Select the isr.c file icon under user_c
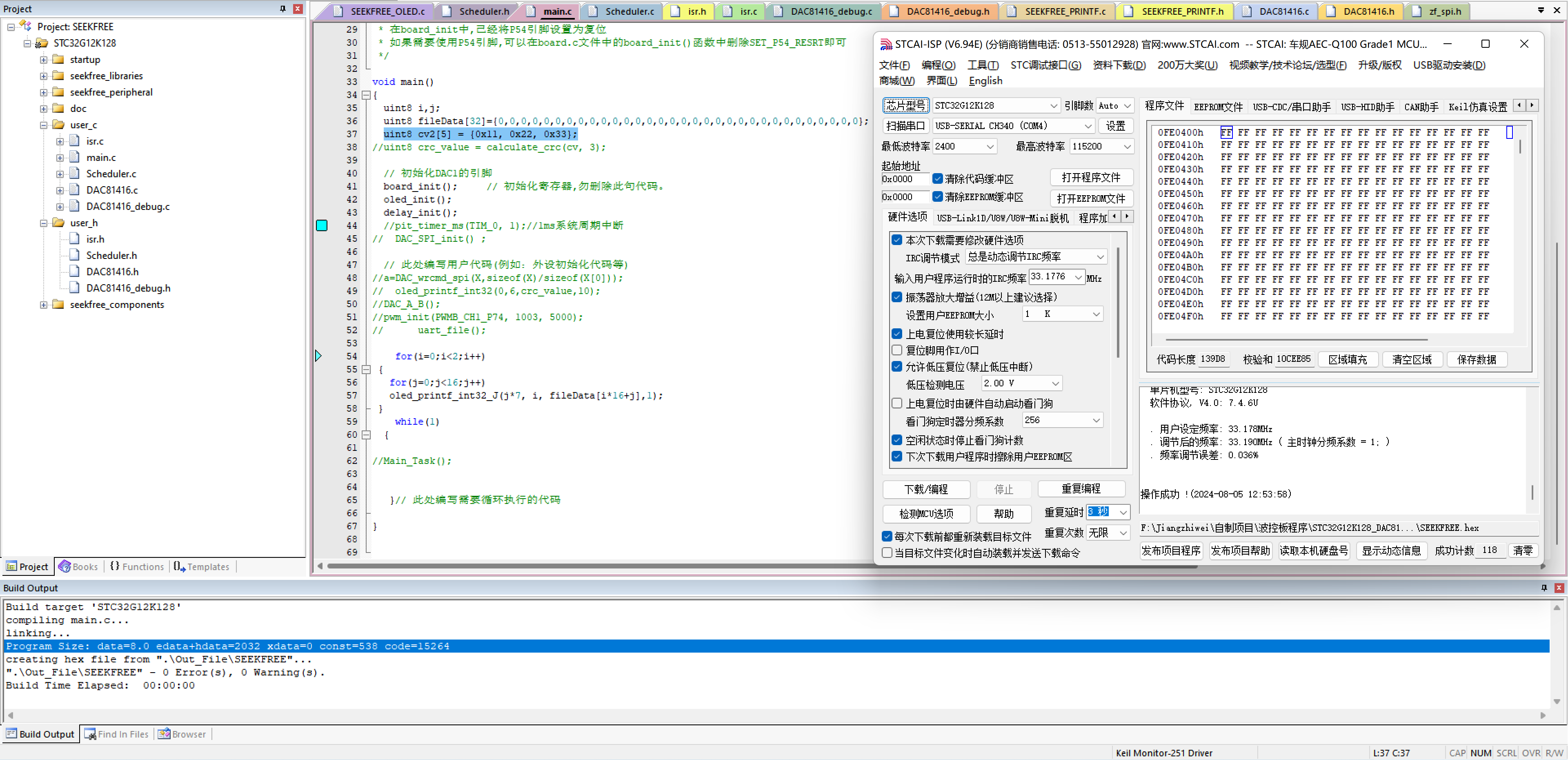 (75, 140)
